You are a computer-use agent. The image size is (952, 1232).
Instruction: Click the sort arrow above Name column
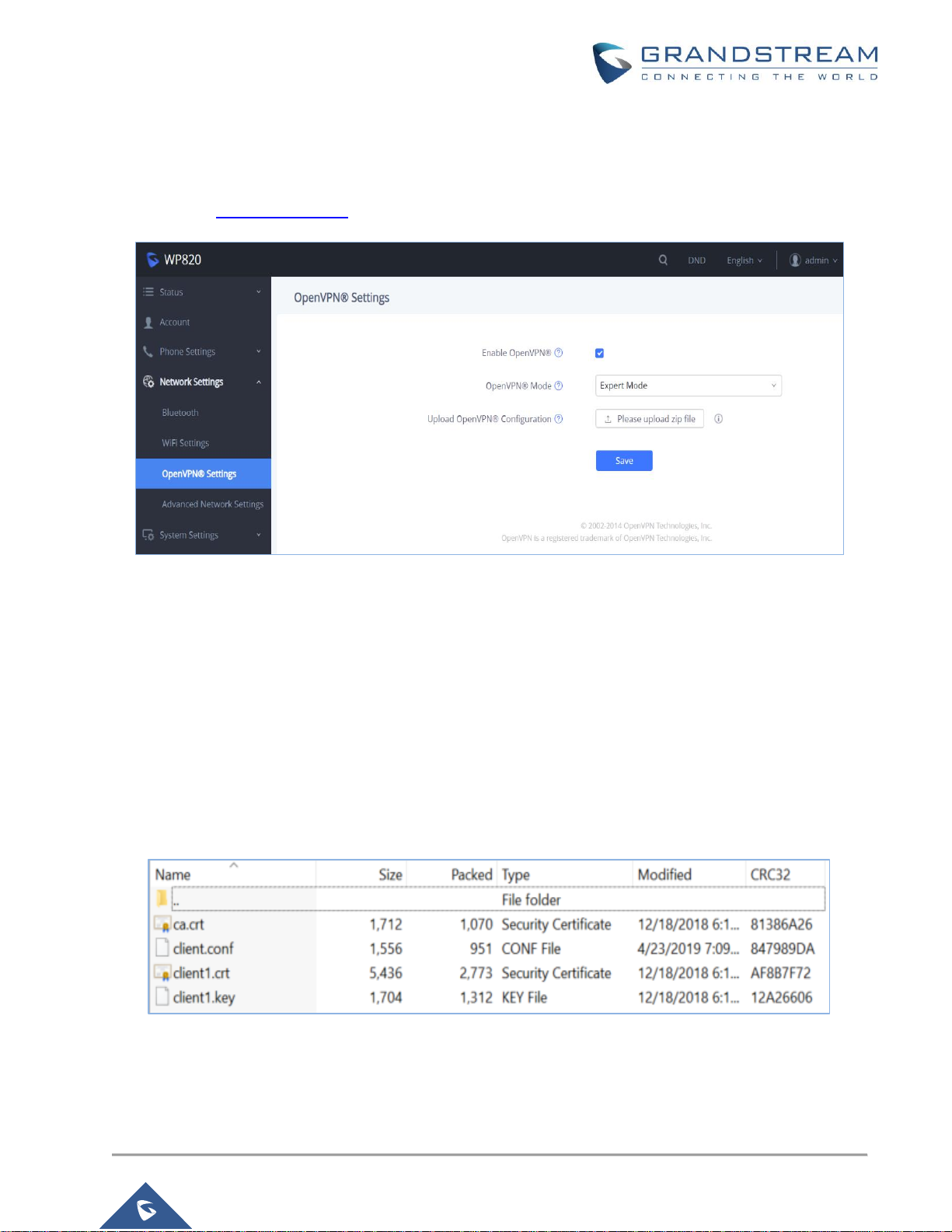click(234, 865)
